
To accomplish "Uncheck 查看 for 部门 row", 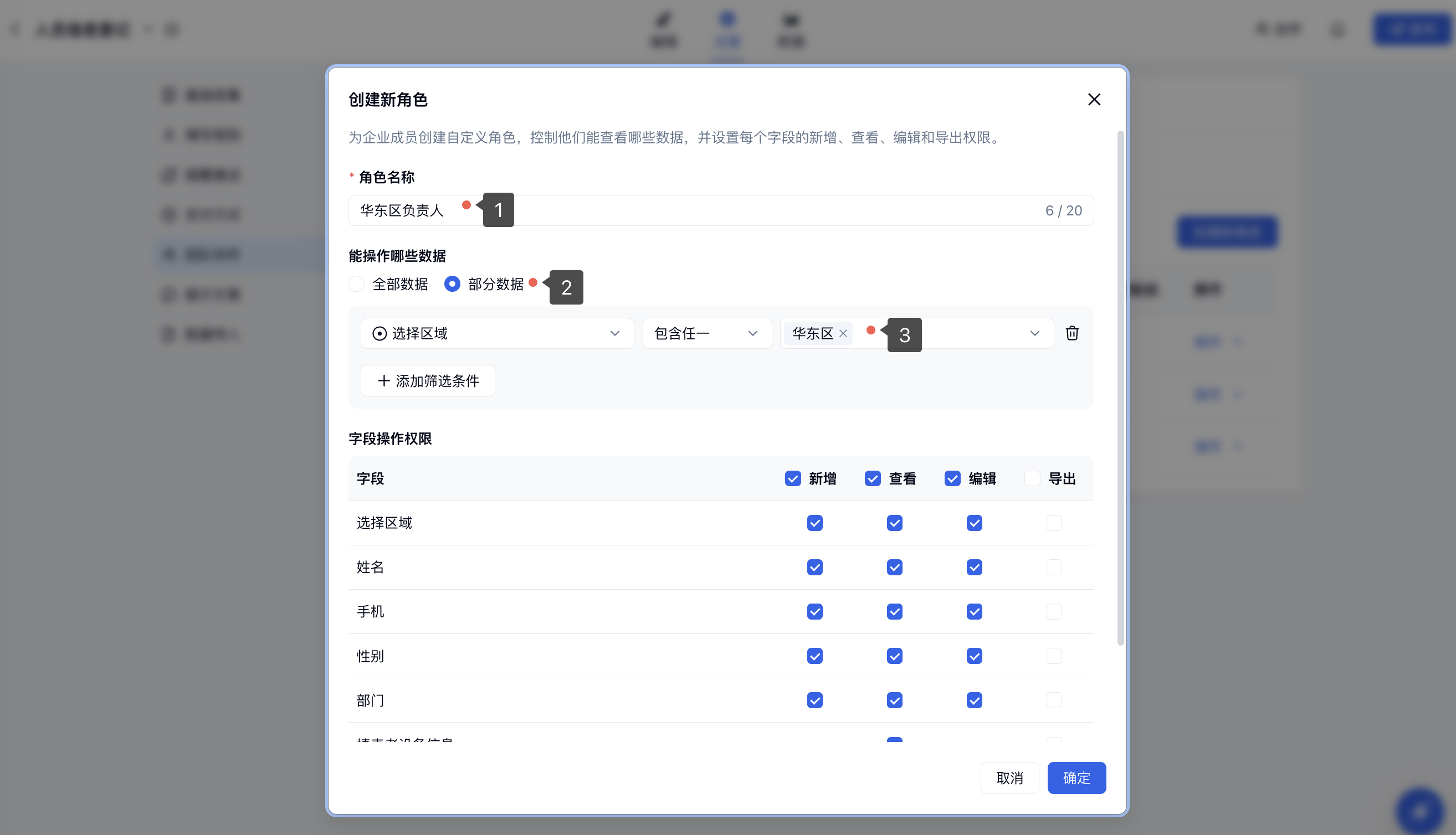I will pyautogui.click(x=894, y=700).
